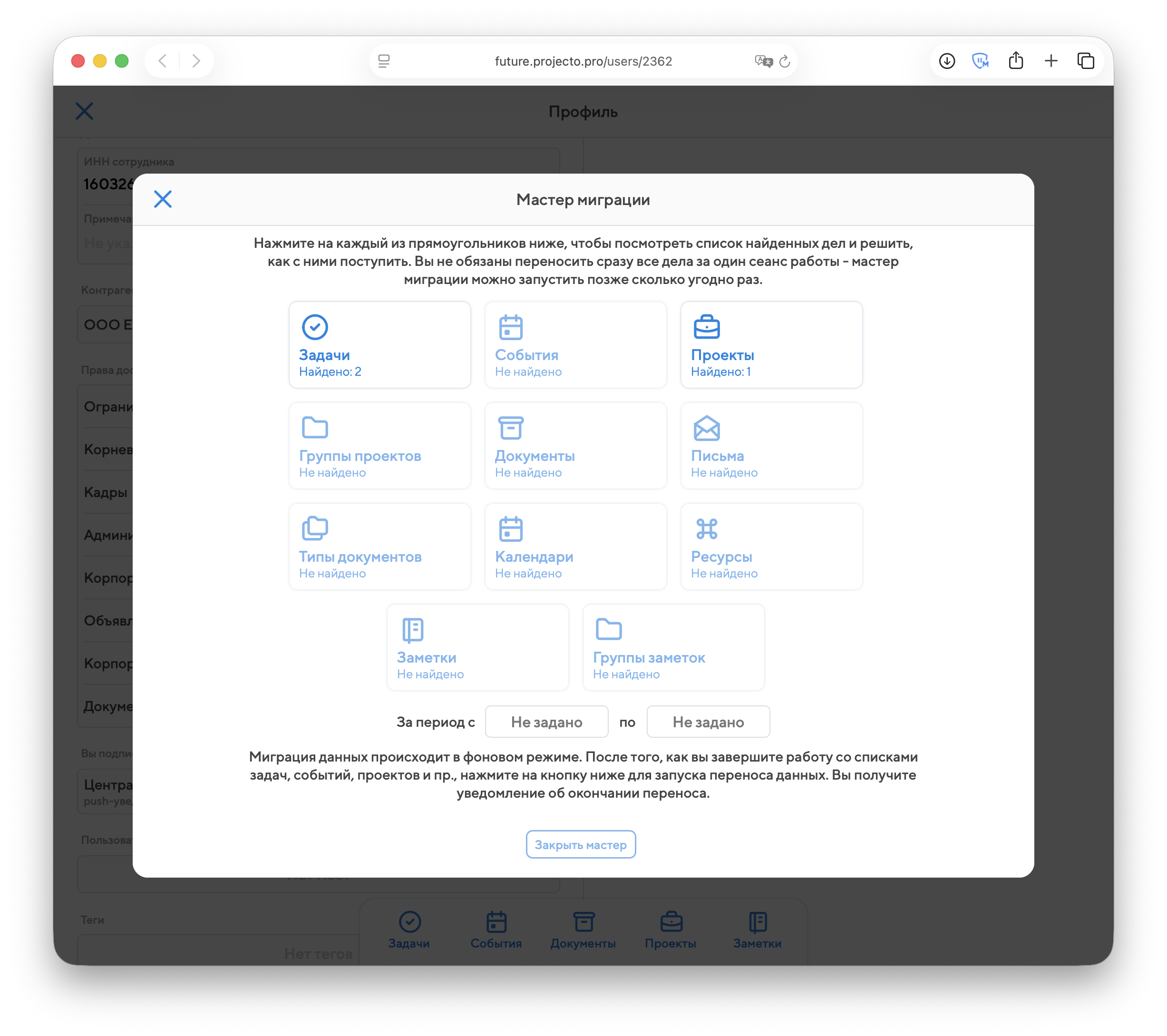Open Safari tab overview

pyautogui.click(x=1085, y=61)
